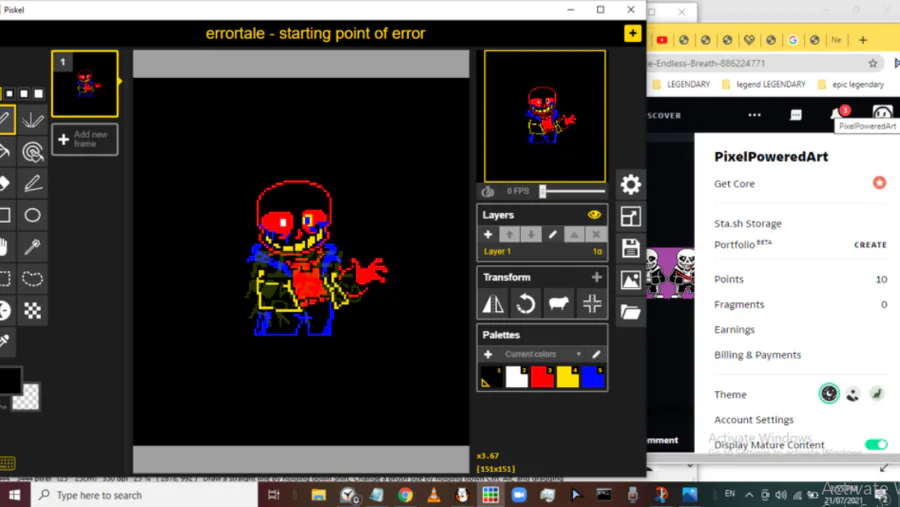Screen dimensions: 900x507
Task: Click Portfolio CREATE link
Action: tap(870, 245)
